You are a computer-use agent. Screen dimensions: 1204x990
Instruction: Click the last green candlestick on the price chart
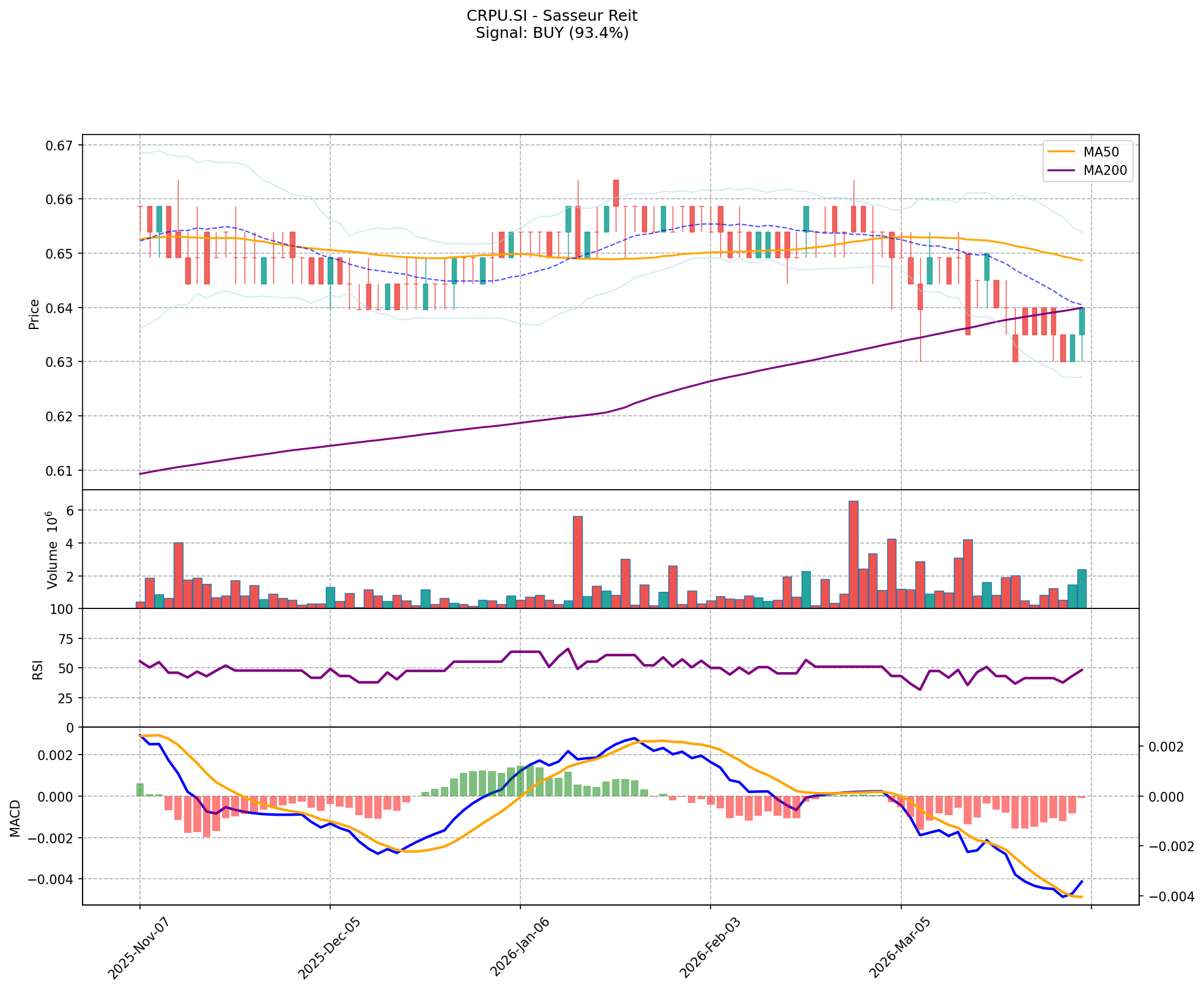pyautogui.click(x=1082, y=321)
